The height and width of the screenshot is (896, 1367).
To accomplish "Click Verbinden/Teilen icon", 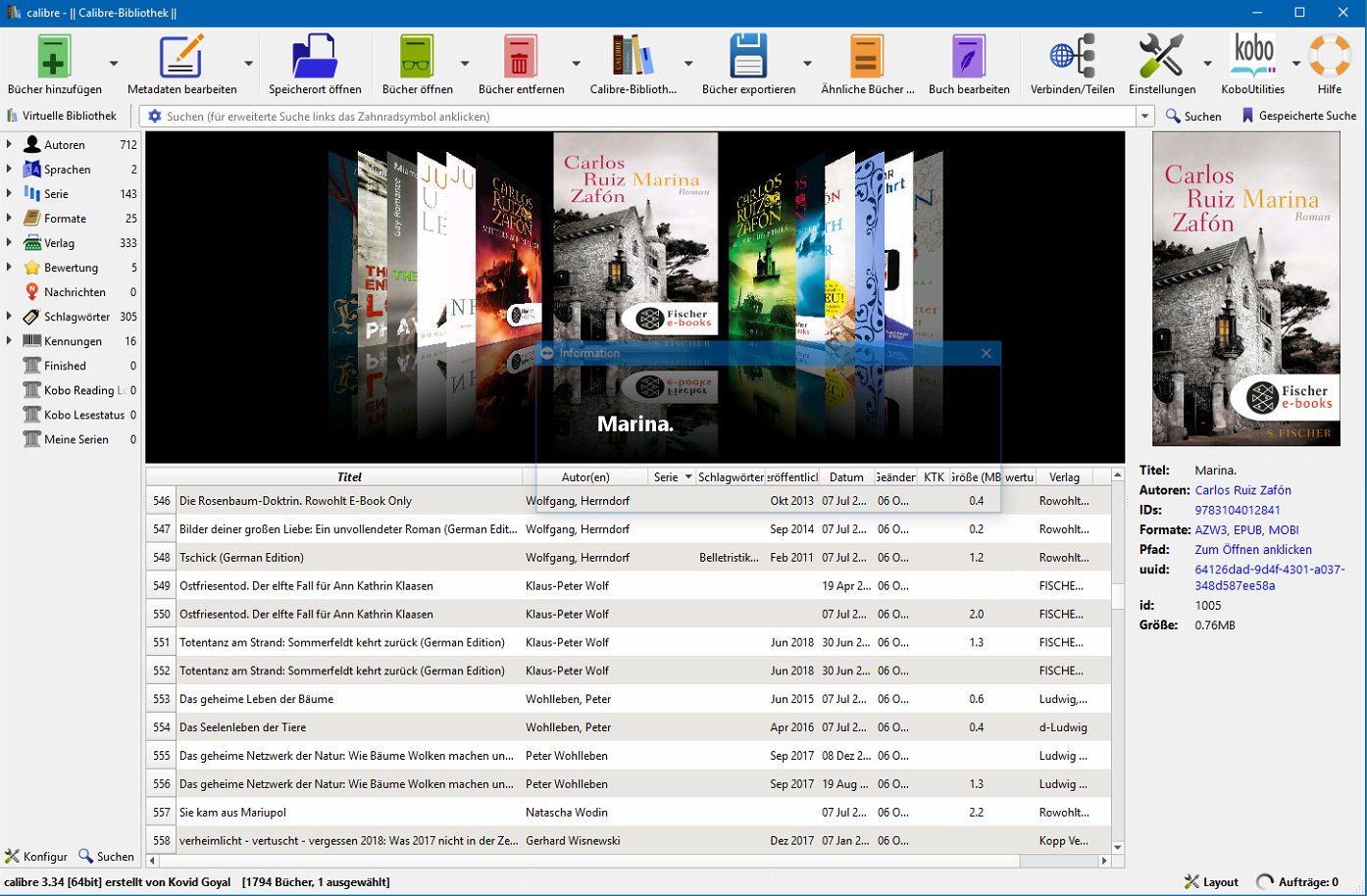I will [x=1072, y=57].
